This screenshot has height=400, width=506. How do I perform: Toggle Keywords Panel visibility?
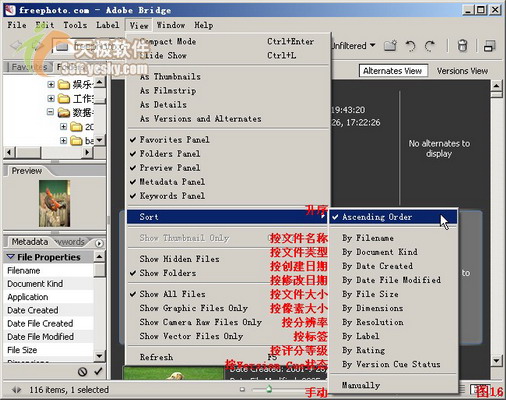click(228, 196)
